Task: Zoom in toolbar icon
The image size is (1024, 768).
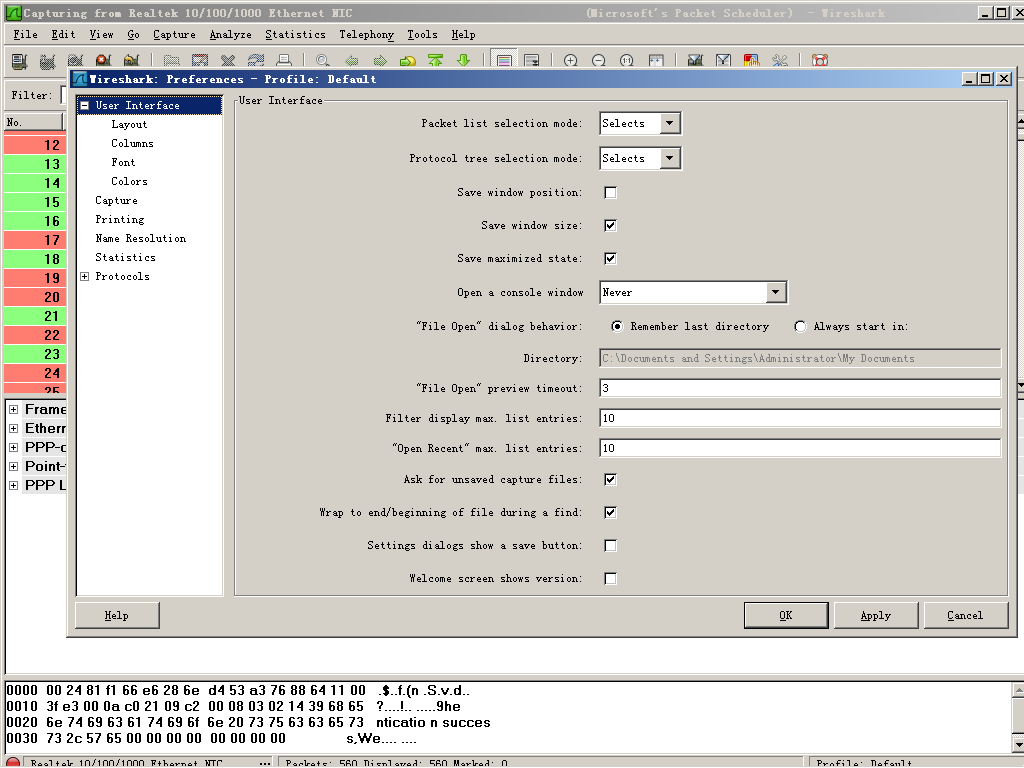Action: (x=571, y=61)
